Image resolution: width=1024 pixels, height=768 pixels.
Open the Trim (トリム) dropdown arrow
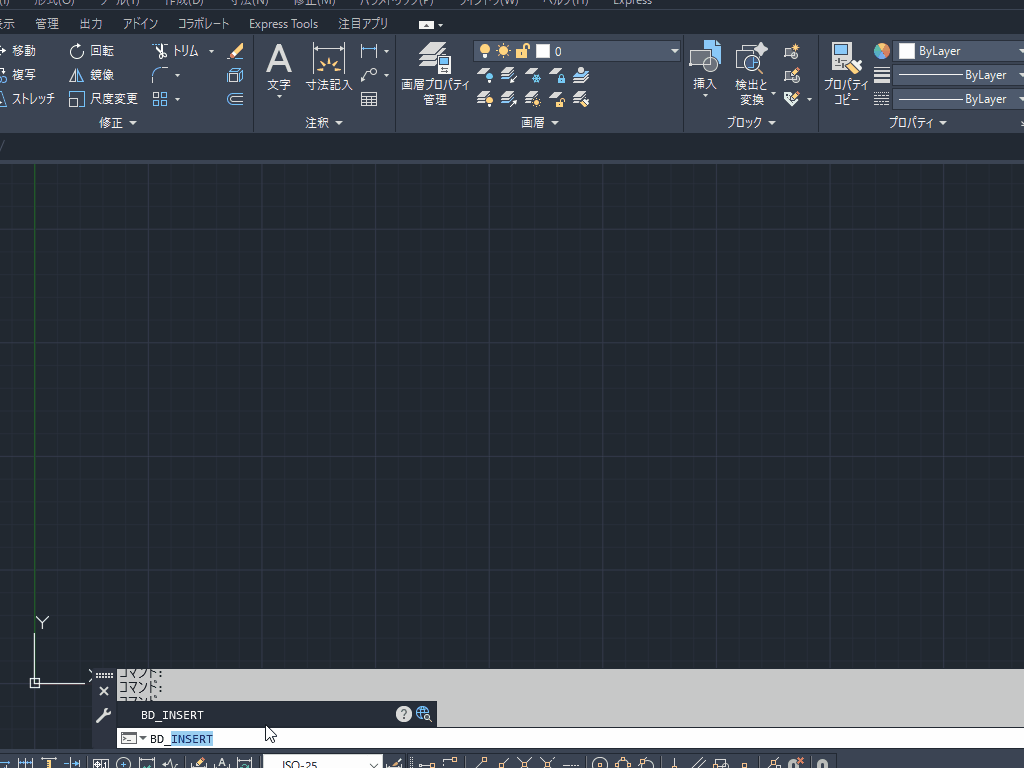pos(211,51)
